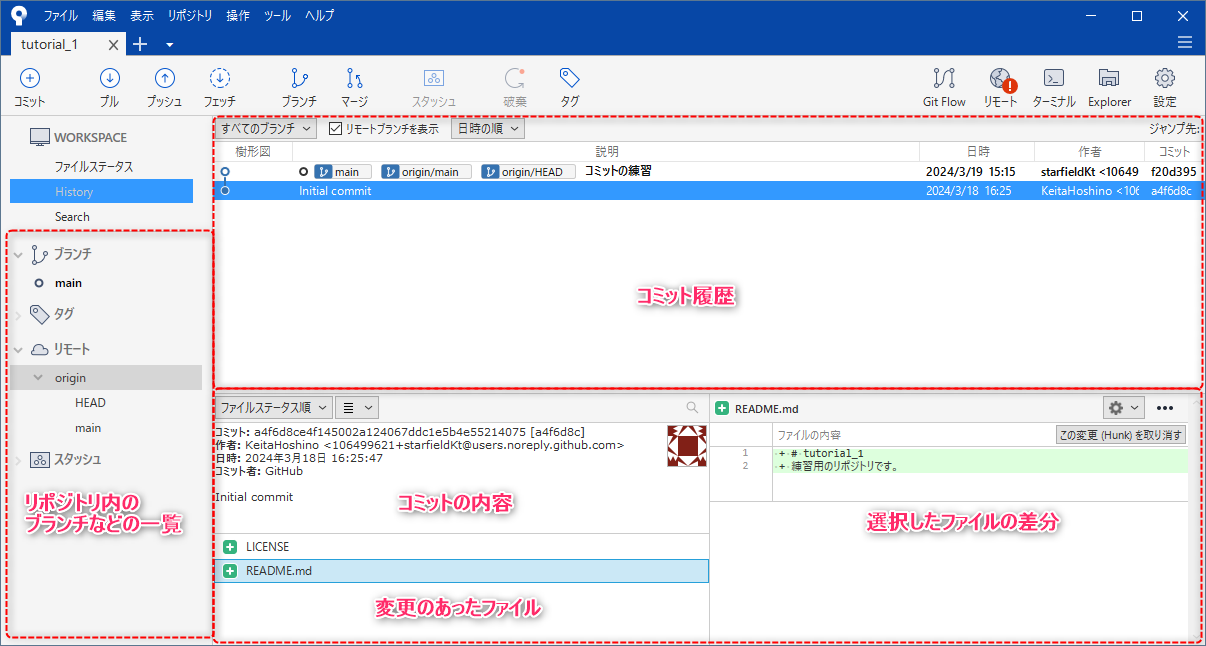Collapse the origin remote tree node
The image size is (1206, 646).
(38, 378)
